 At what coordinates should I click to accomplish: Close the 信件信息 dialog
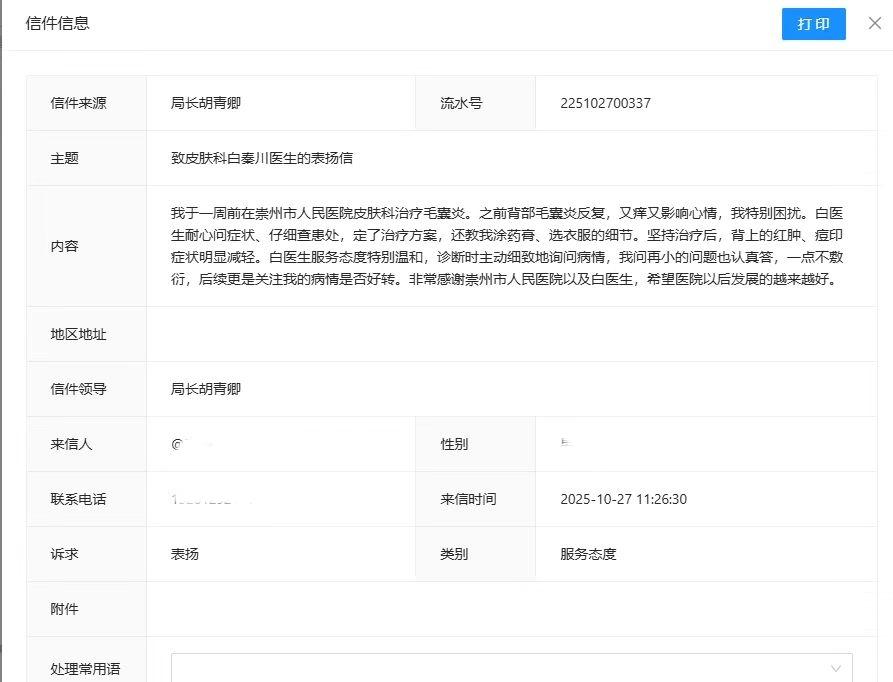tap(874, 23)
